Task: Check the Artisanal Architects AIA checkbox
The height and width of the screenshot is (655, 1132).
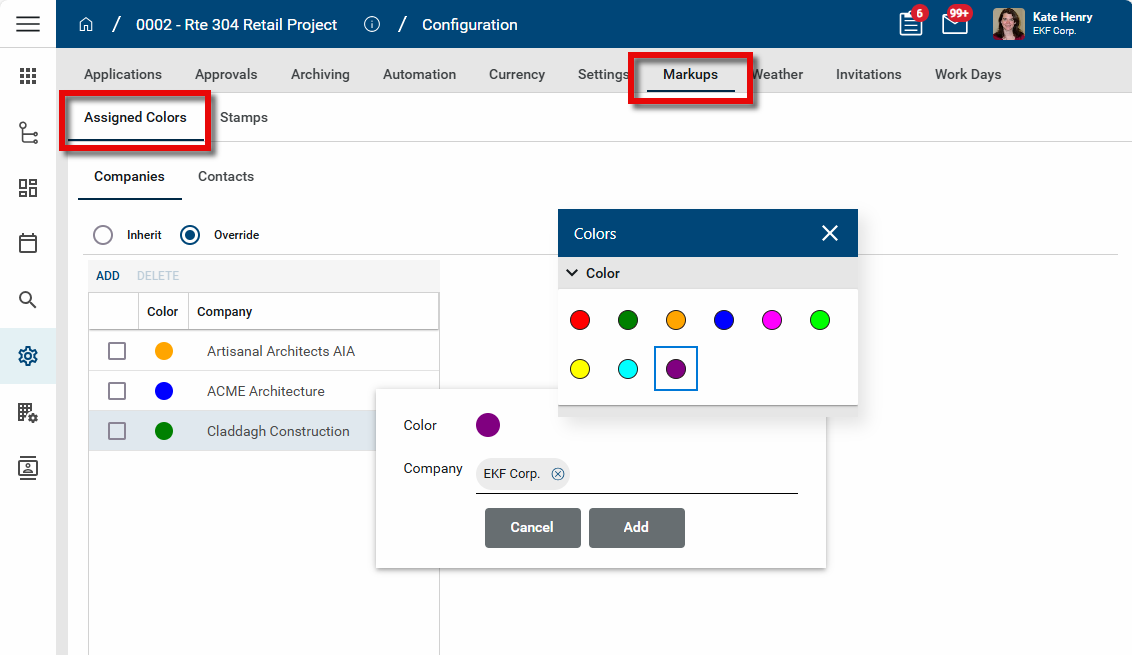Action: coord(117,351)
